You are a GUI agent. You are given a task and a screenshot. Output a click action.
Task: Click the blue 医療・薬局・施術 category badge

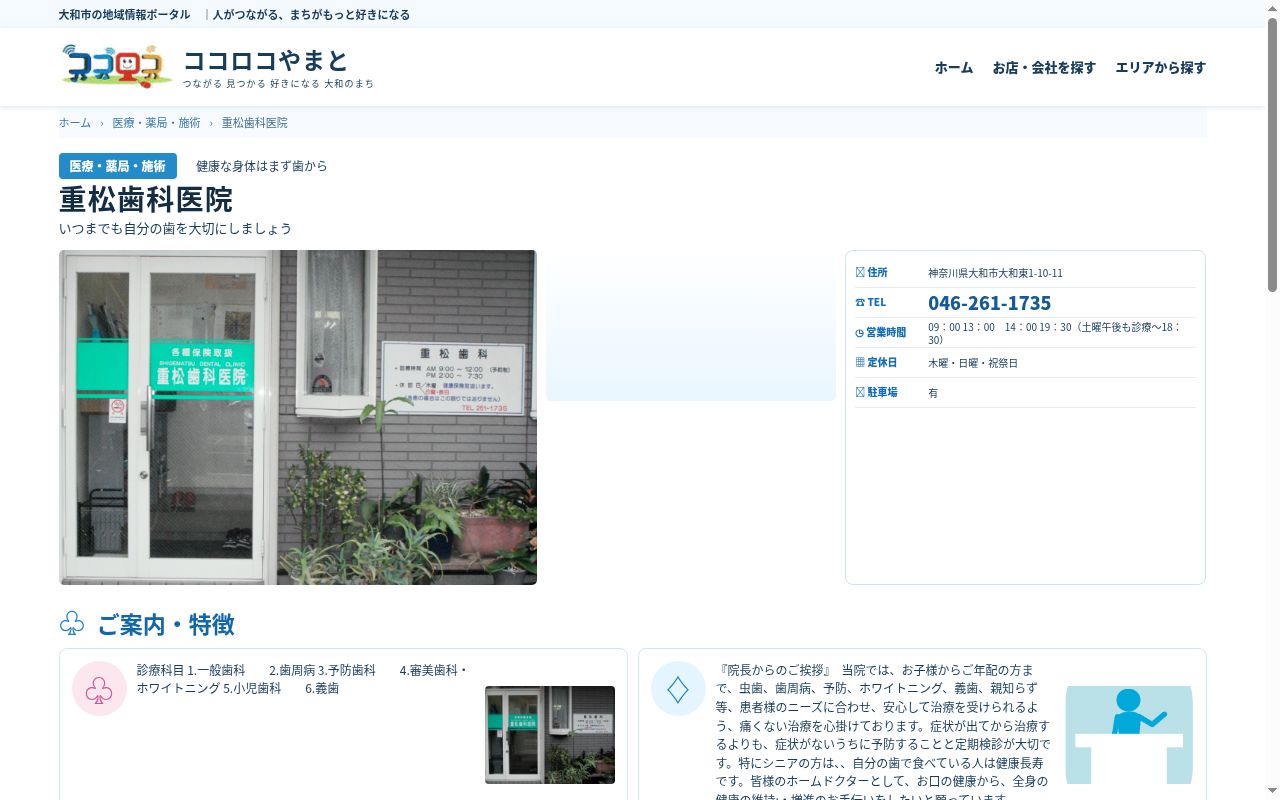[118, 166]
